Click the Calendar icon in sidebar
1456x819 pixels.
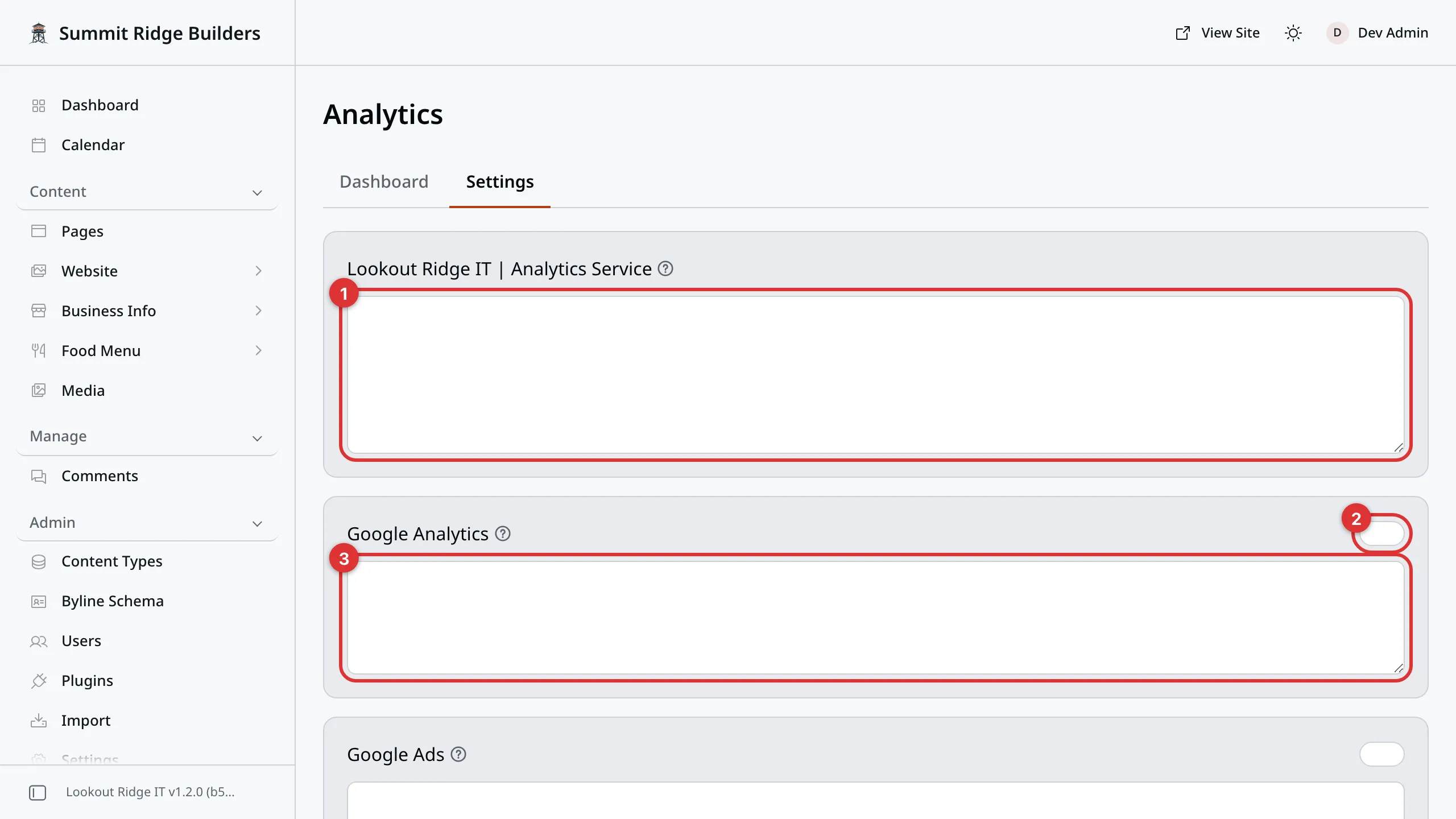39,145
